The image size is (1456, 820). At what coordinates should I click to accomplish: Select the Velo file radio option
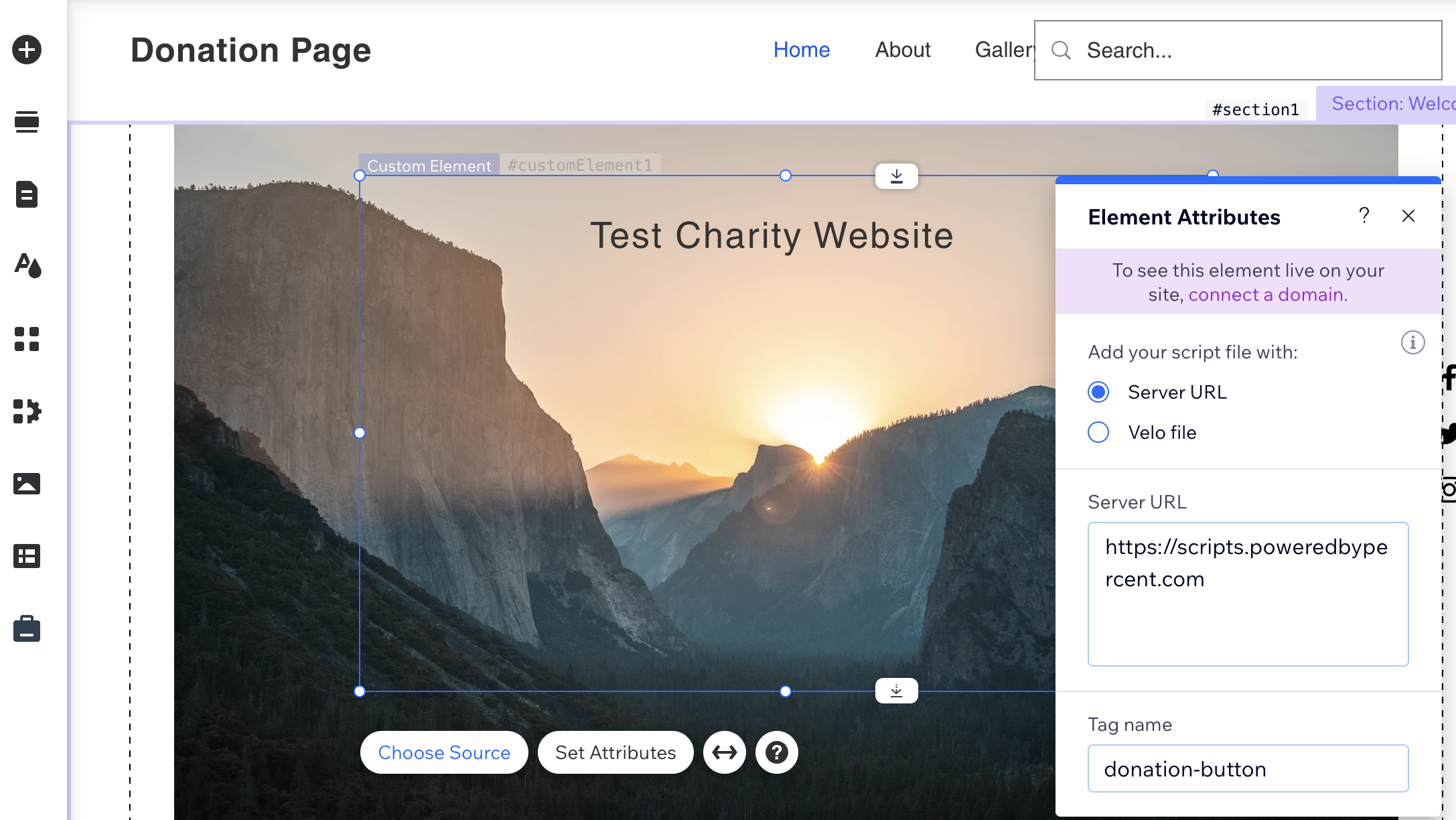tap(1098, 432)
